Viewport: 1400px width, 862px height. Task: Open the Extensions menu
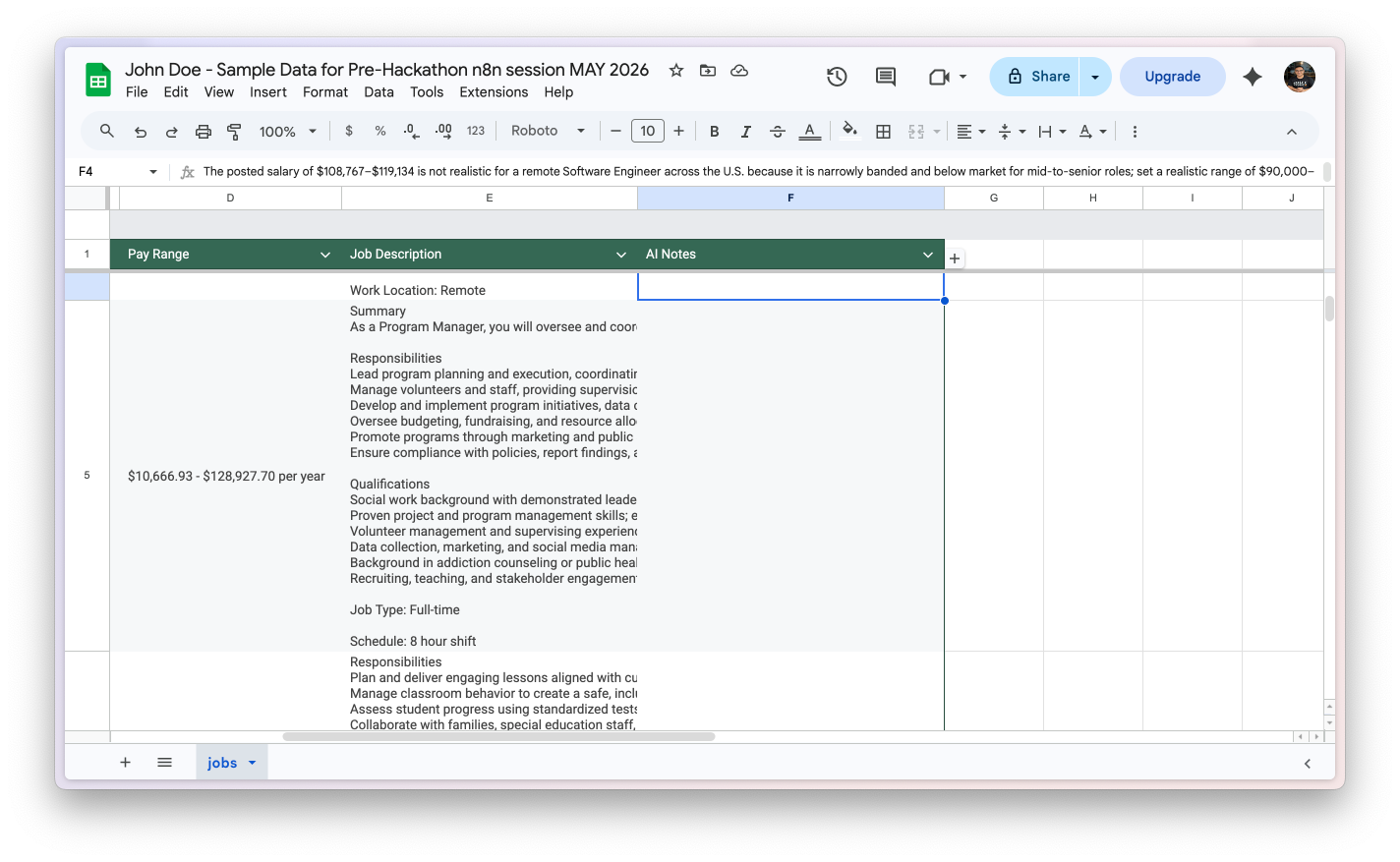coord(494,92)
